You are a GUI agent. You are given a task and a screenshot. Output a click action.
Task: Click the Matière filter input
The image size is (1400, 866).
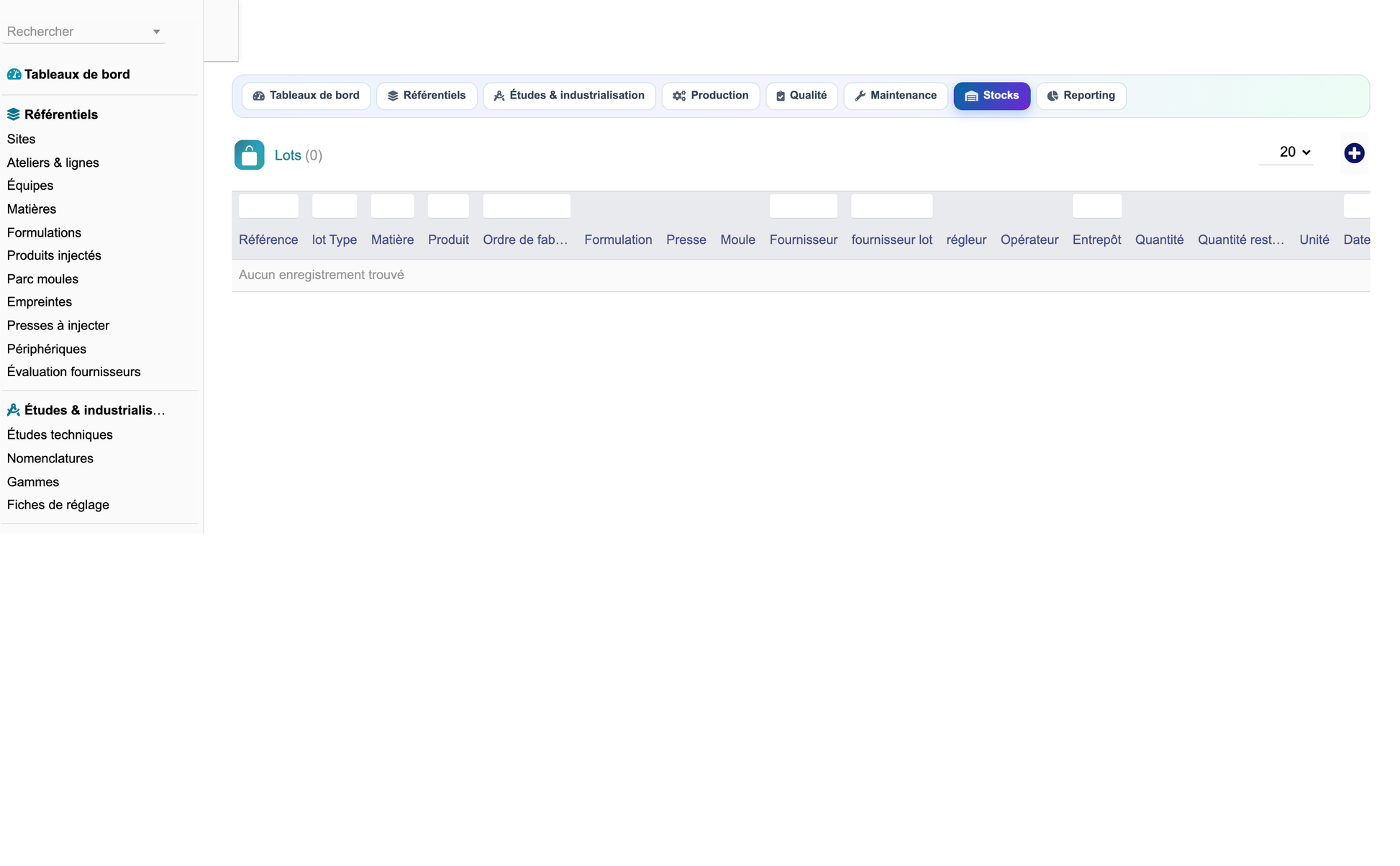point(392,206)
